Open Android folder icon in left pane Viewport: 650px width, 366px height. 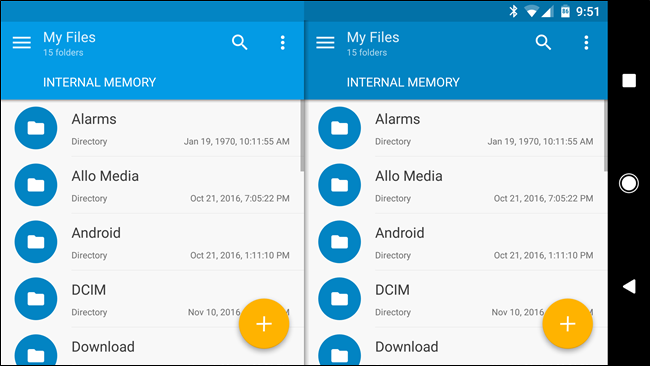coord(36,242)
